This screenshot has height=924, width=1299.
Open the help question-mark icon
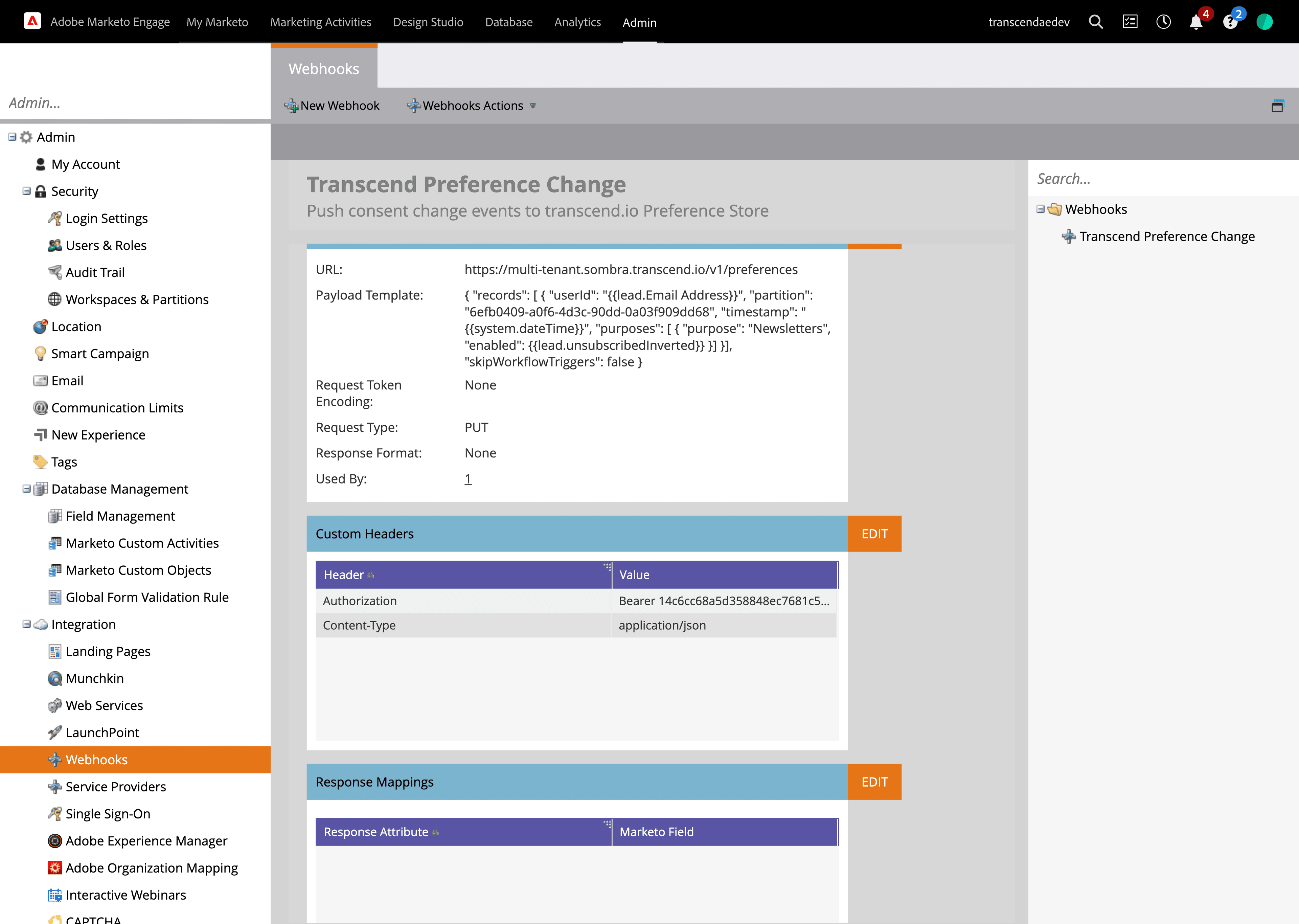1231,23
